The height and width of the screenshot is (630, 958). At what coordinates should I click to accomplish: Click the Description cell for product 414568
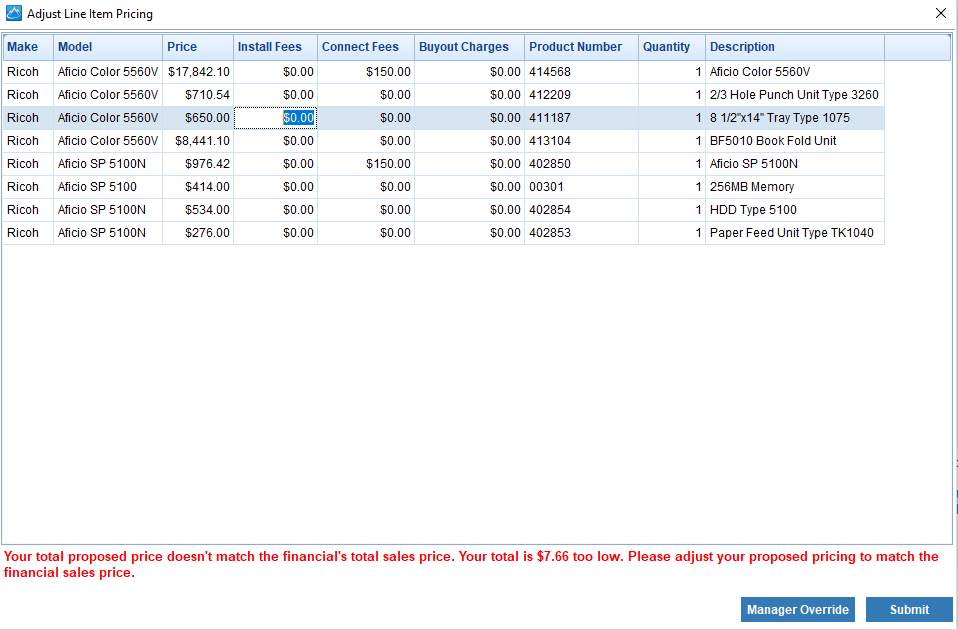795,72
